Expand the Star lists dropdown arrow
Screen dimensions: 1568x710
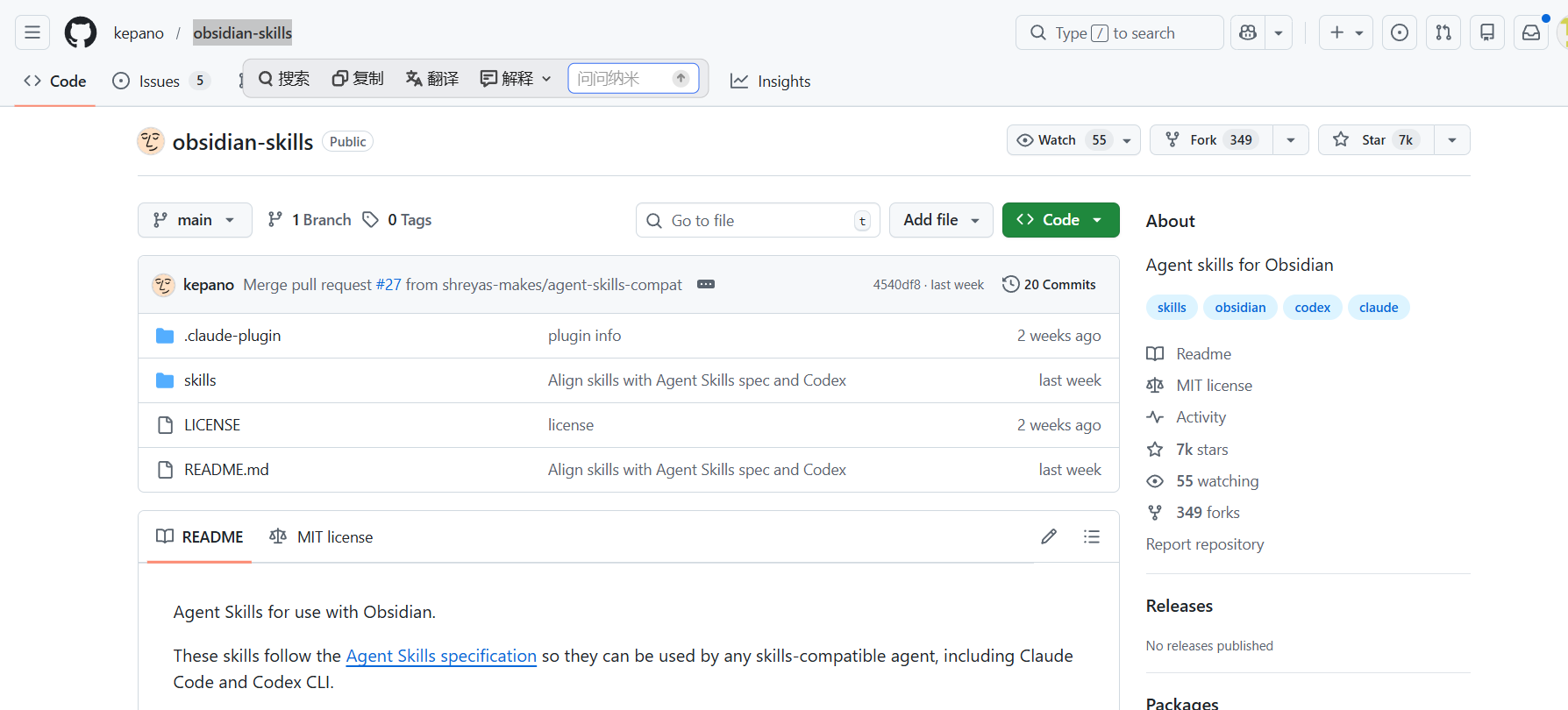pos(1452,140)
